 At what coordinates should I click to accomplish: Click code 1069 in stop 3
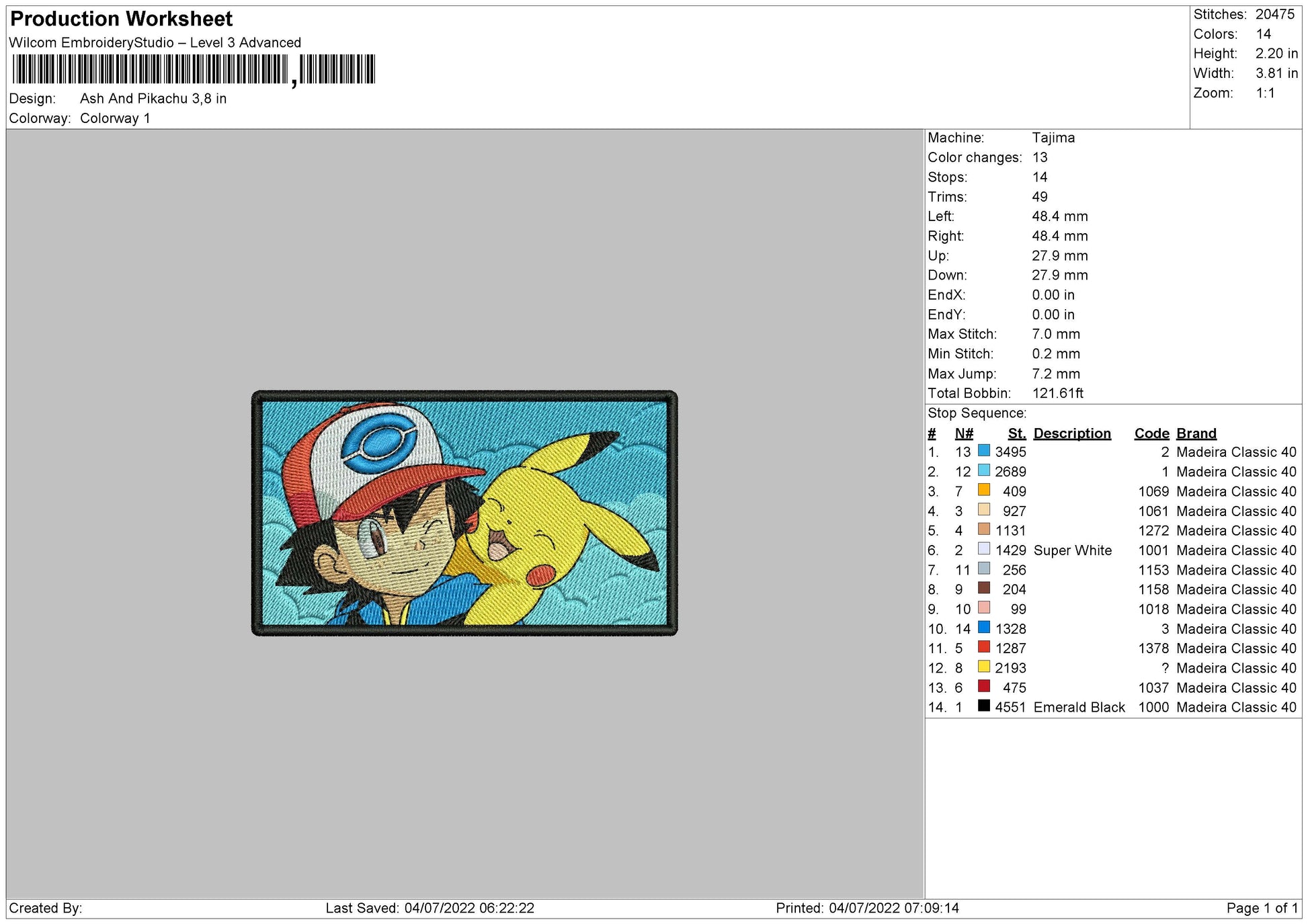pos(1154,491)
